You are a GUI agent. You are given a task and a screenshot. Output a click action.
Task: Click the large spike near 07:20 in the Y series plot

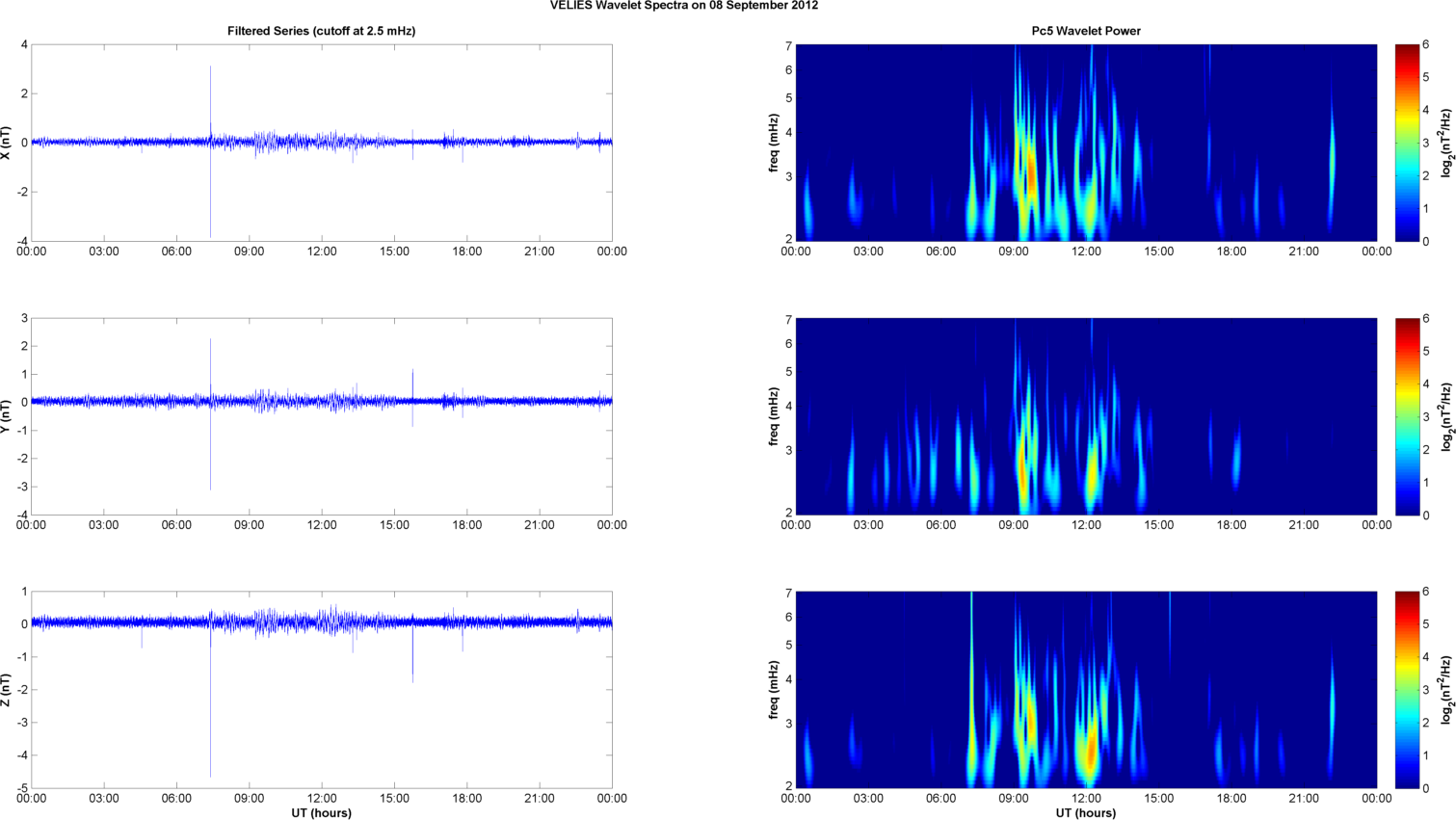pyautogui.click(x=210, y=414)
